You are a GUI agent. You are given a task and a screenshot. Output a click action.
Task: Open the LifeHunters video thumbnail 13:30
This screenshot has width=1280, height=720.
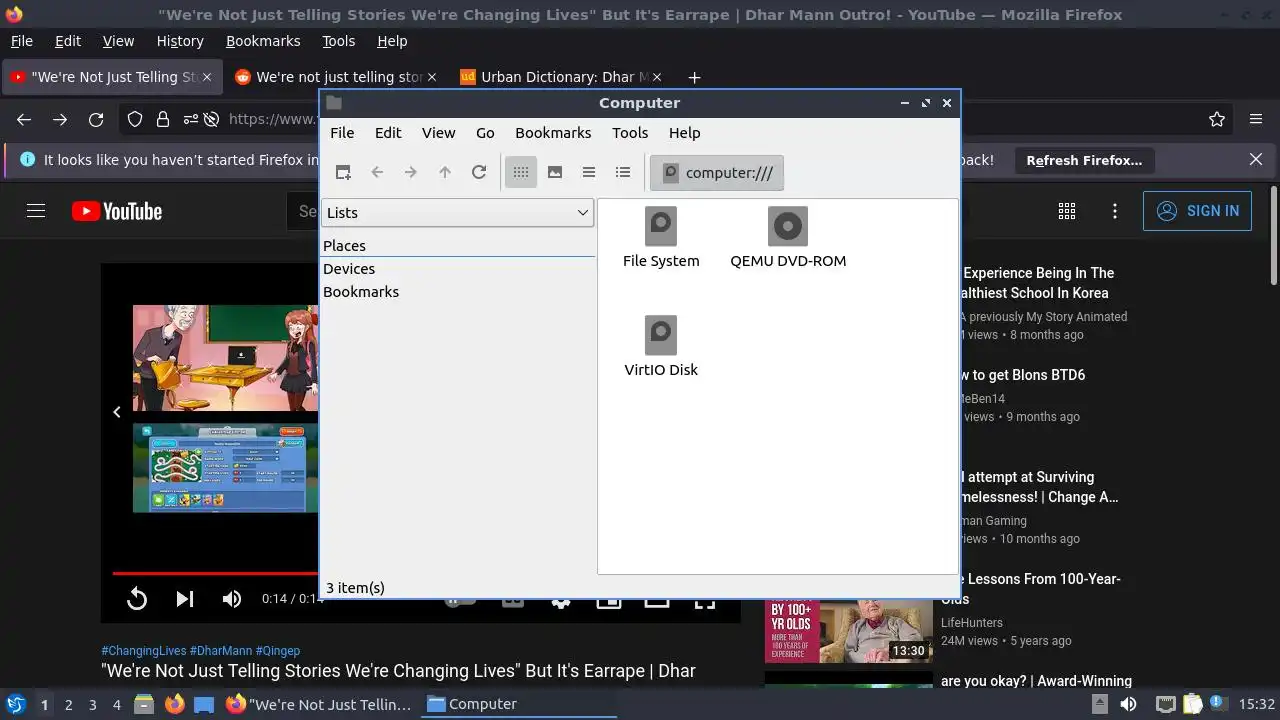(x=848, y=630)
